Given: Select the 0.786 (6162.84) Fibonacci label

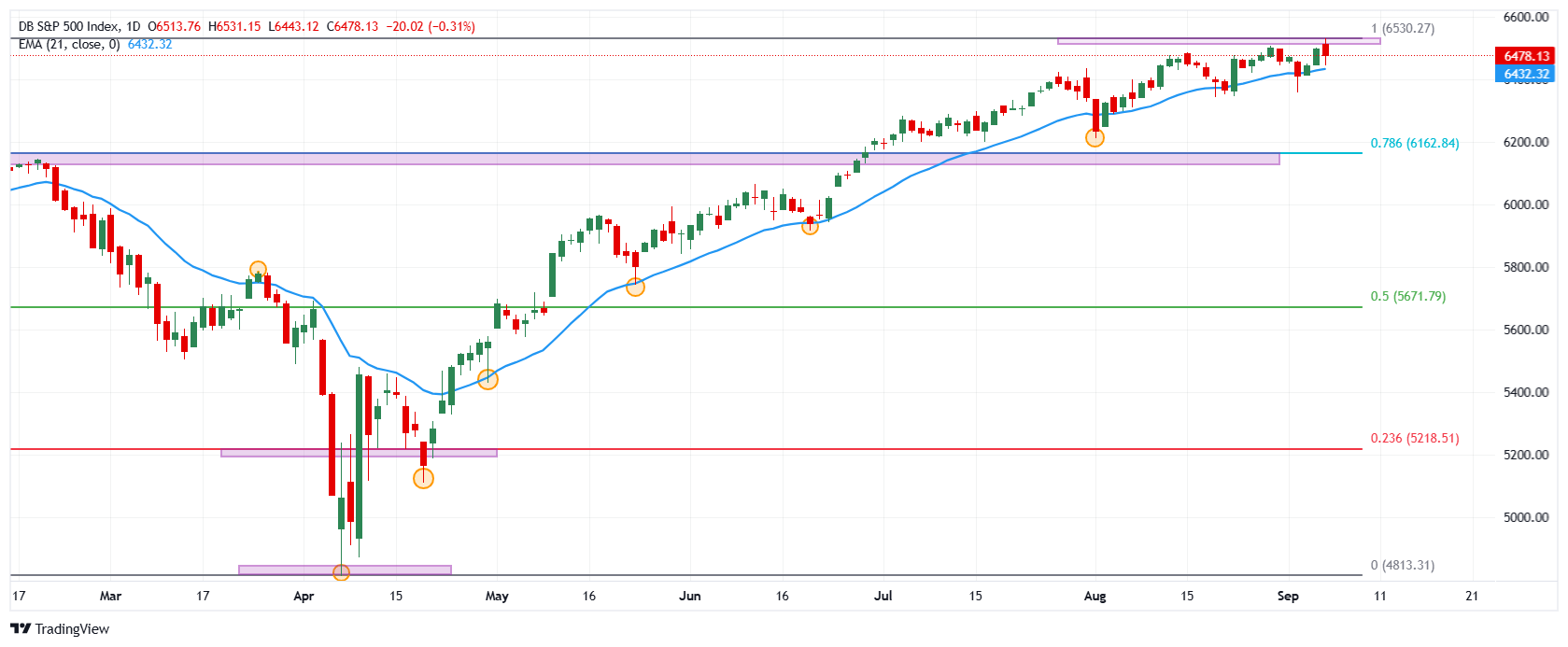Looking at the screenshot, I should 1414,143.
